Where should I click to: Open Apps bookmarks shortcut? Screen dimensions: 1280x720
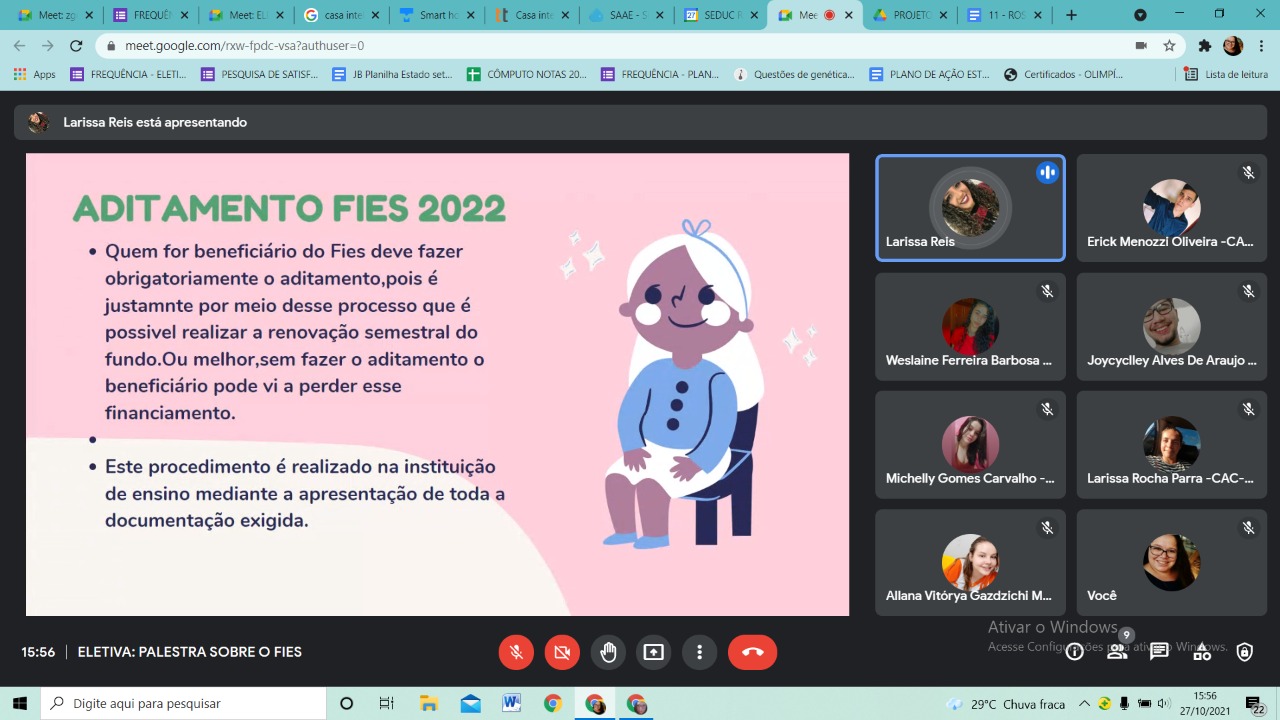34,74
